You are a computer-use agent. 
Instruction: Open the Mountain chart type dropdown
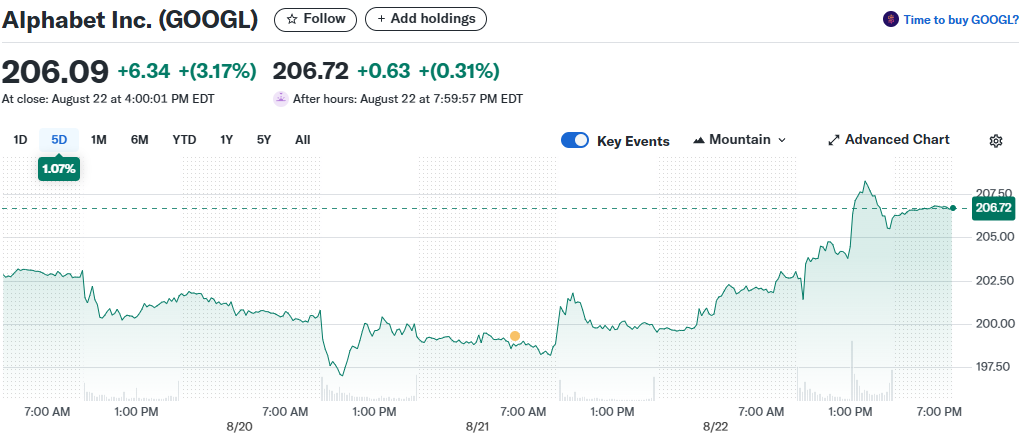click(x=740, y=140)
